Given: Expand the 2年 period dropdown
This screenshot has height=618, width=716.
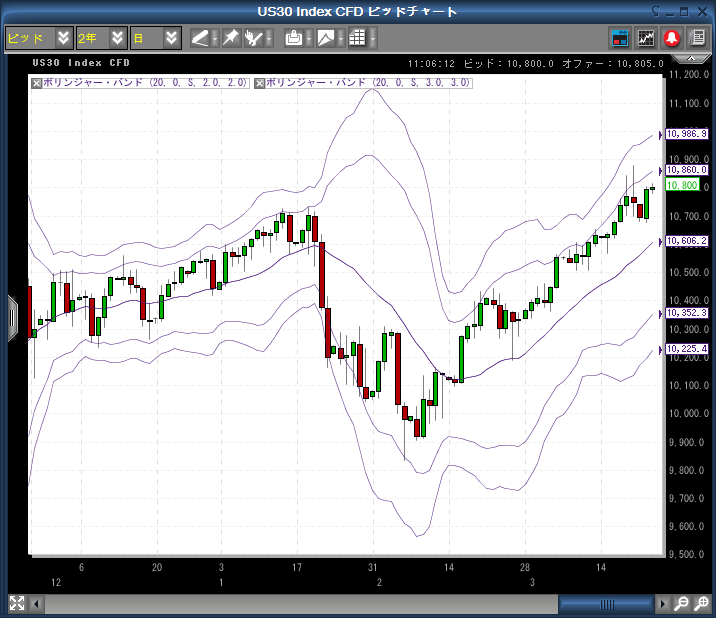Looking at the screenshot, I should pyautogui.click(x=101, y=38).
